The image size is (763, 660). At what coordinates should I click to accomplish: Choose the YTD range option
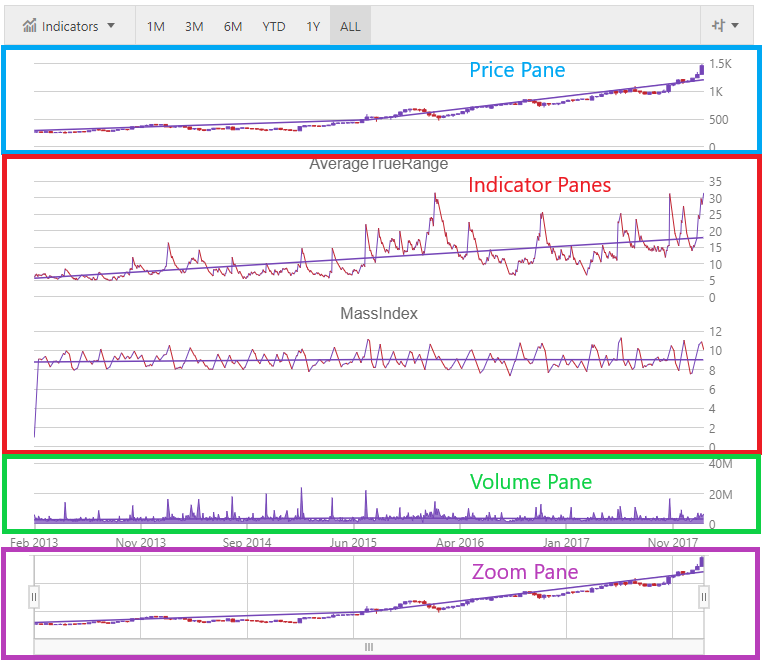tap(274, 26)
